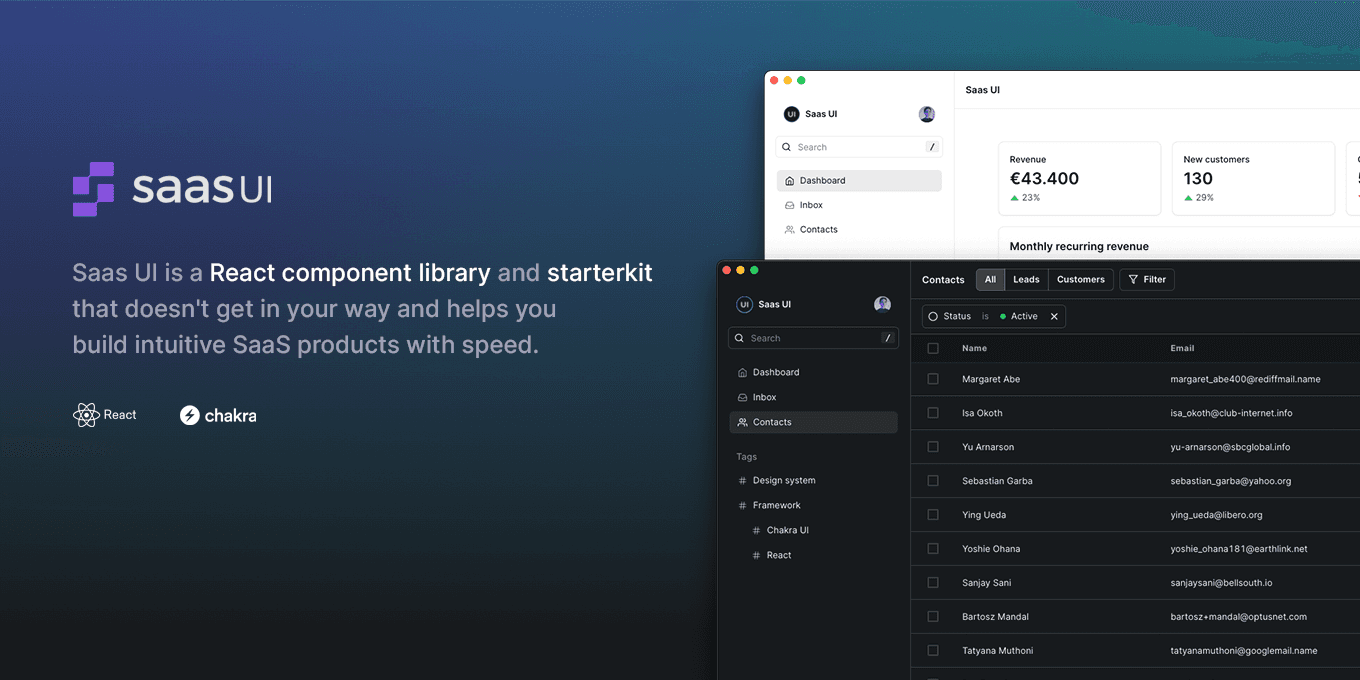Remove the Active status filter with the X

(1054, 314)
